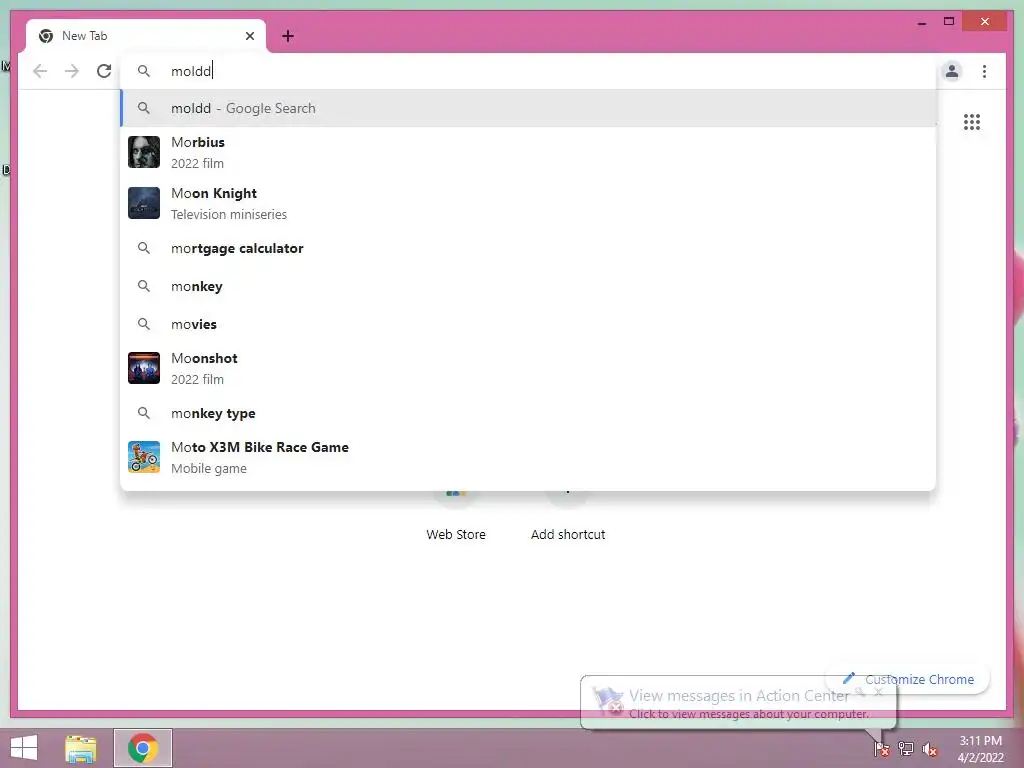Minimize the Chrome window
Image resolution: width=1024 pixels, height=768 pixels.
[x=921, y=23]
